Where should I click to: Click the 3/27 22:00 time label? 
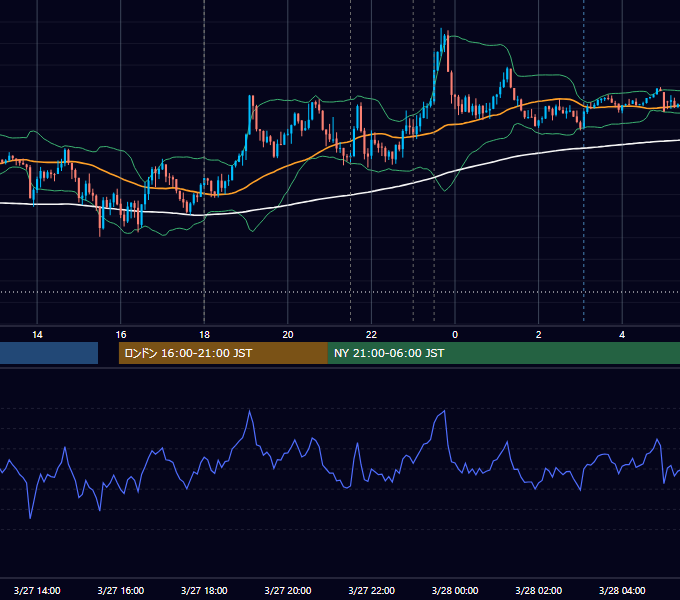click(372, 590)
